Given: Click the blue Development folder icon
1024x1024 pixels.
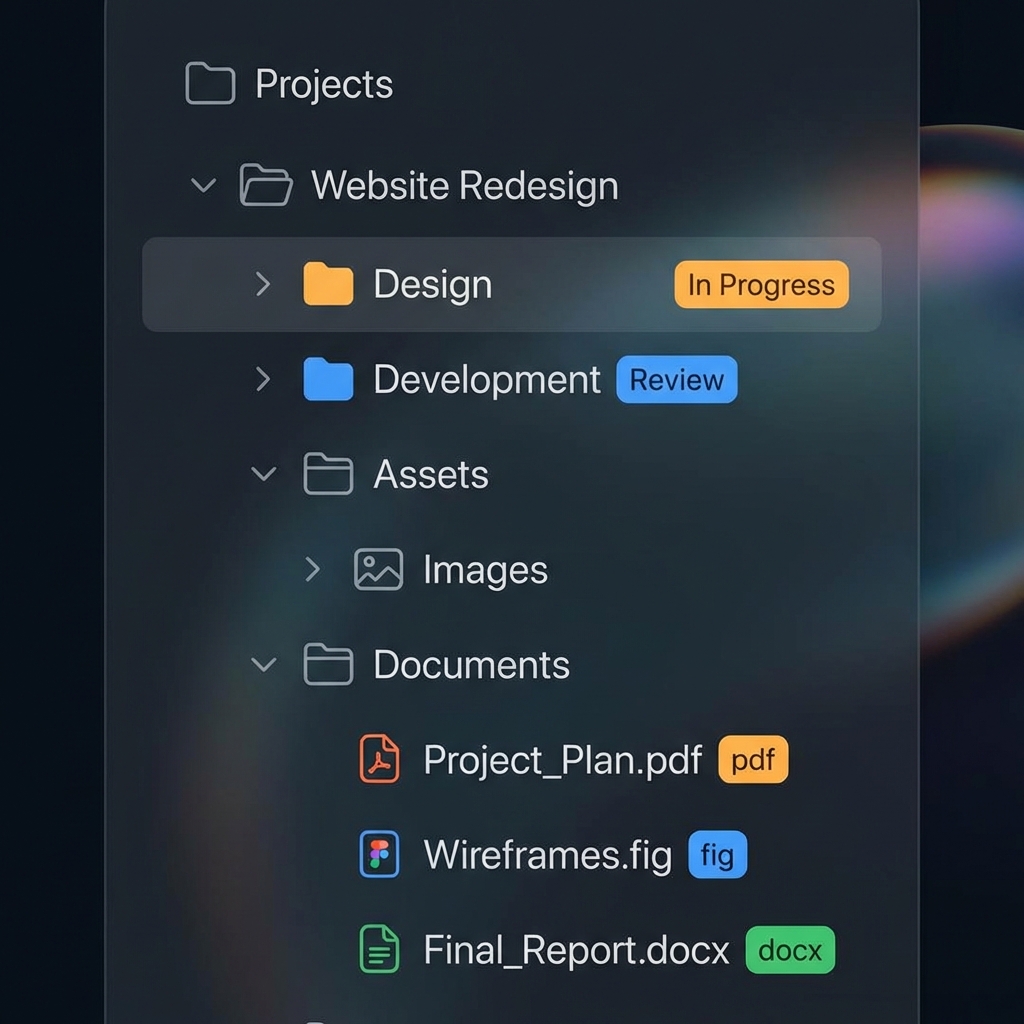Looking at the screenshot, I should click(328, 379).
